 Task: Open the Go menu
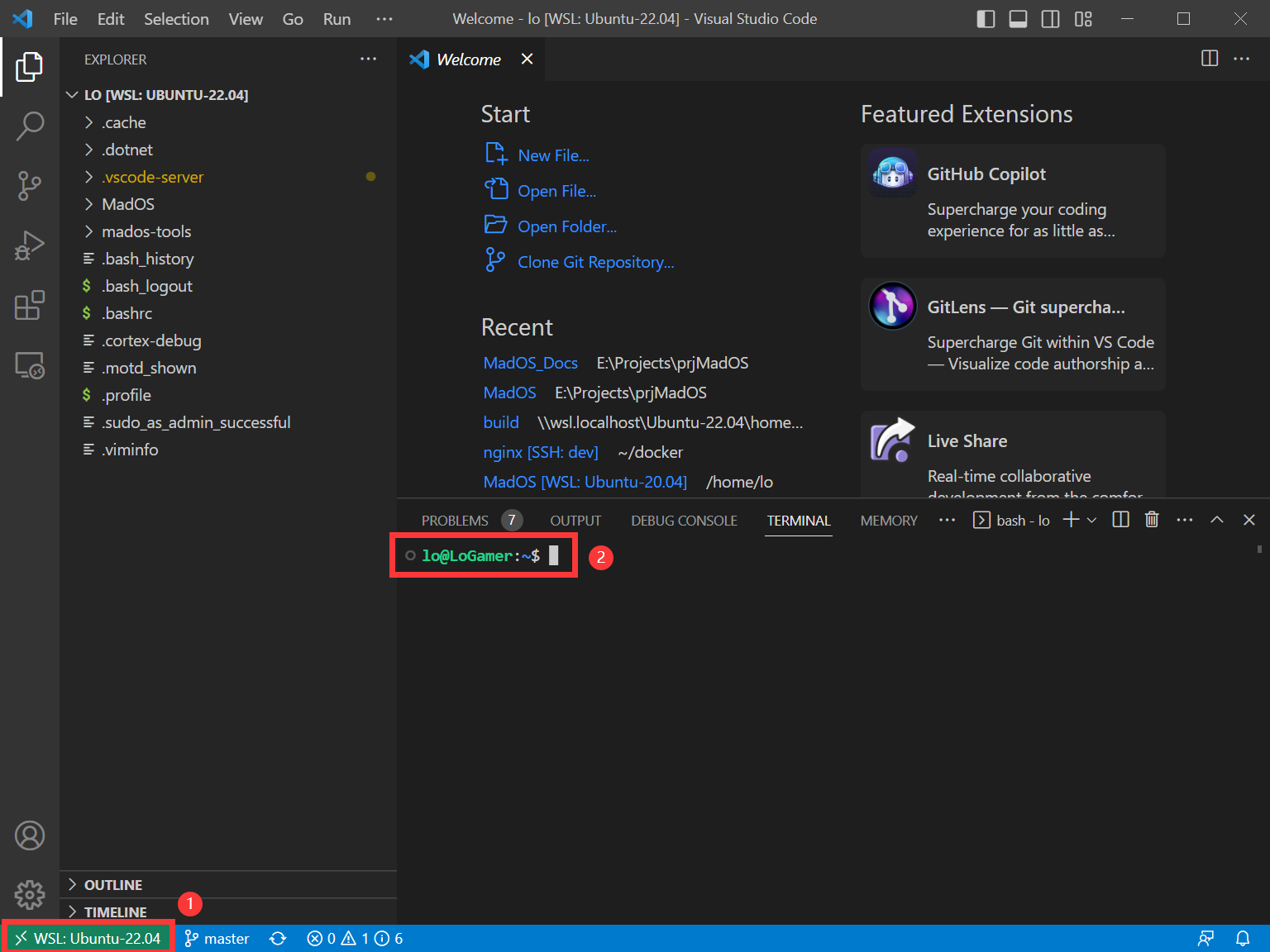pyautogui.click(x=293, y=19)
